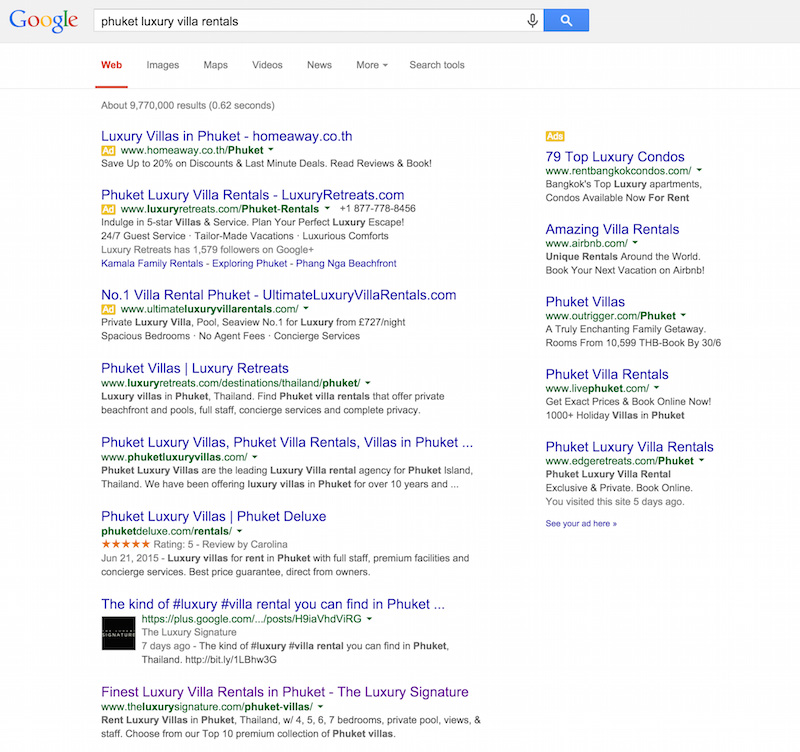Click 'The Luxury Signature' author text
Screen dimensions: 800x752
click(x=189, y=632)
